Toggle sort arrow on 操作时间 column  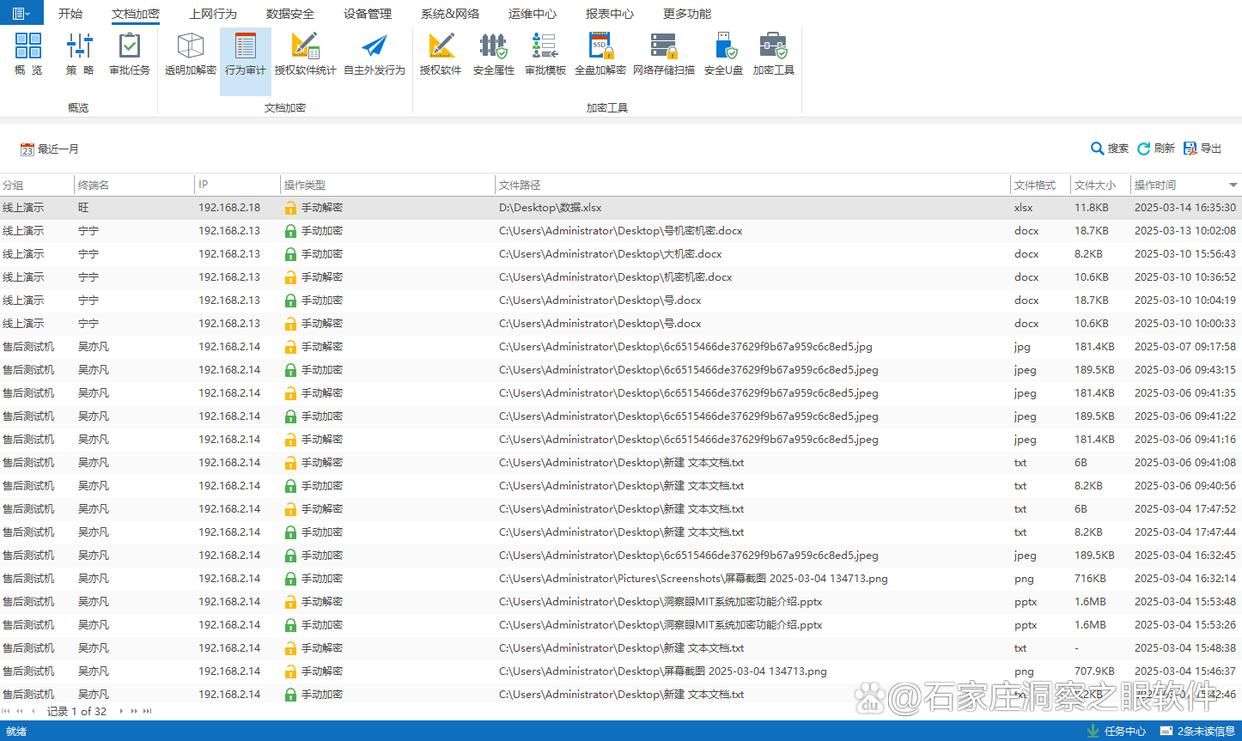pyautogui.click(x=1233, y=185)
